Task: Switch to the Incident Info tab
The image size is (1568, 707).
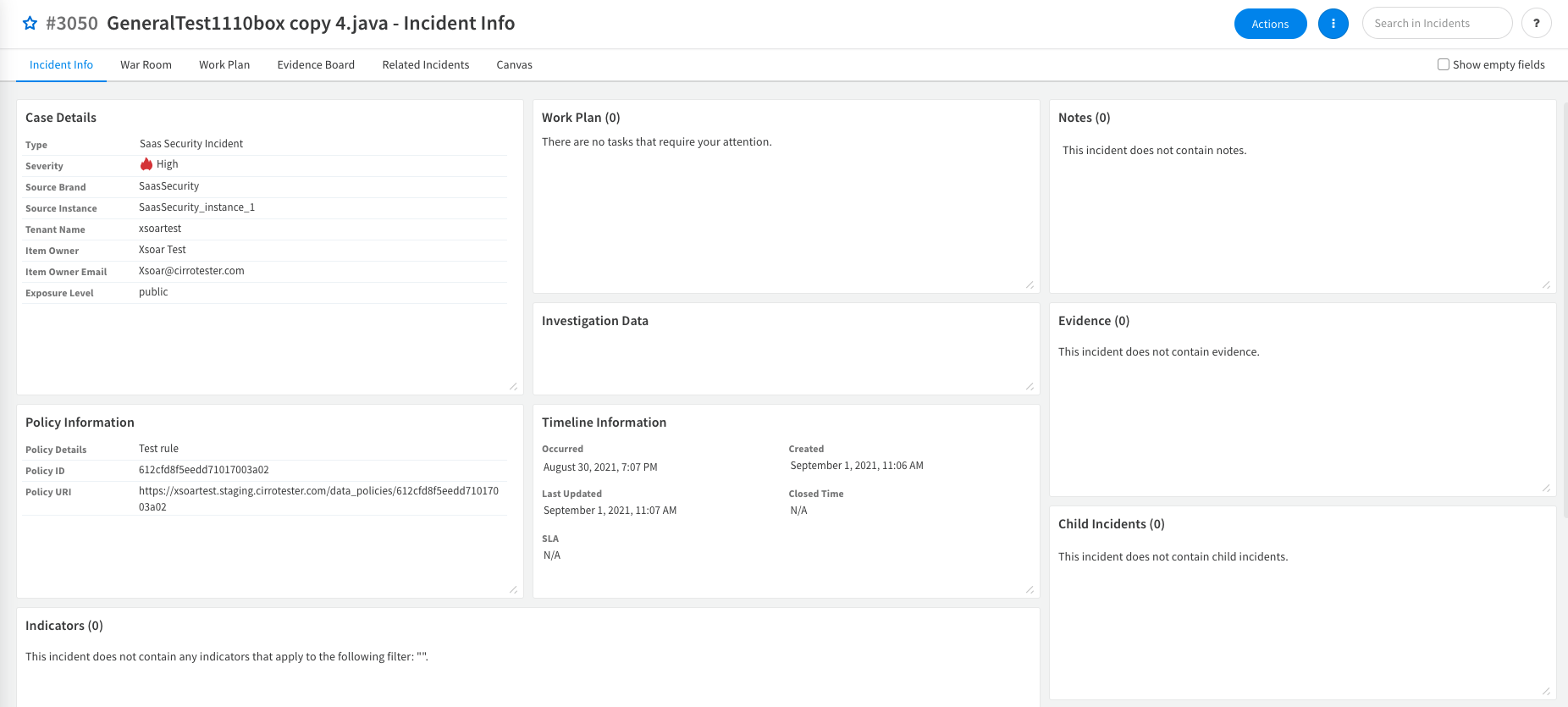Action: [61, 65]
